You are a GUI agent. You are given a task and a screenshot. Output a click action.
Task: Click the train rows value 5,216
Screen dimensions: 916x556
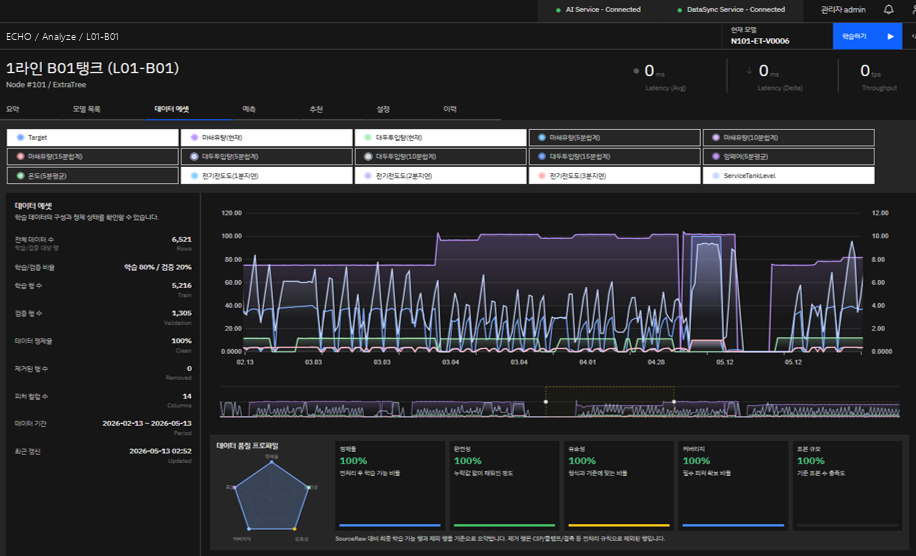[182, 286]
